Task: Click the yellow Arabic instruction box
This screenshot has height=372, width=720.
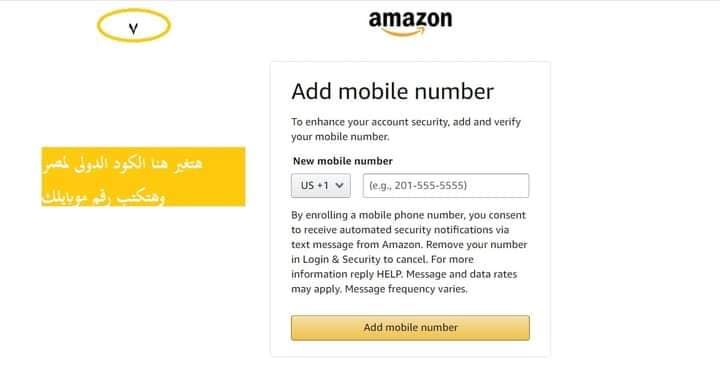Action: click(143, 177)
